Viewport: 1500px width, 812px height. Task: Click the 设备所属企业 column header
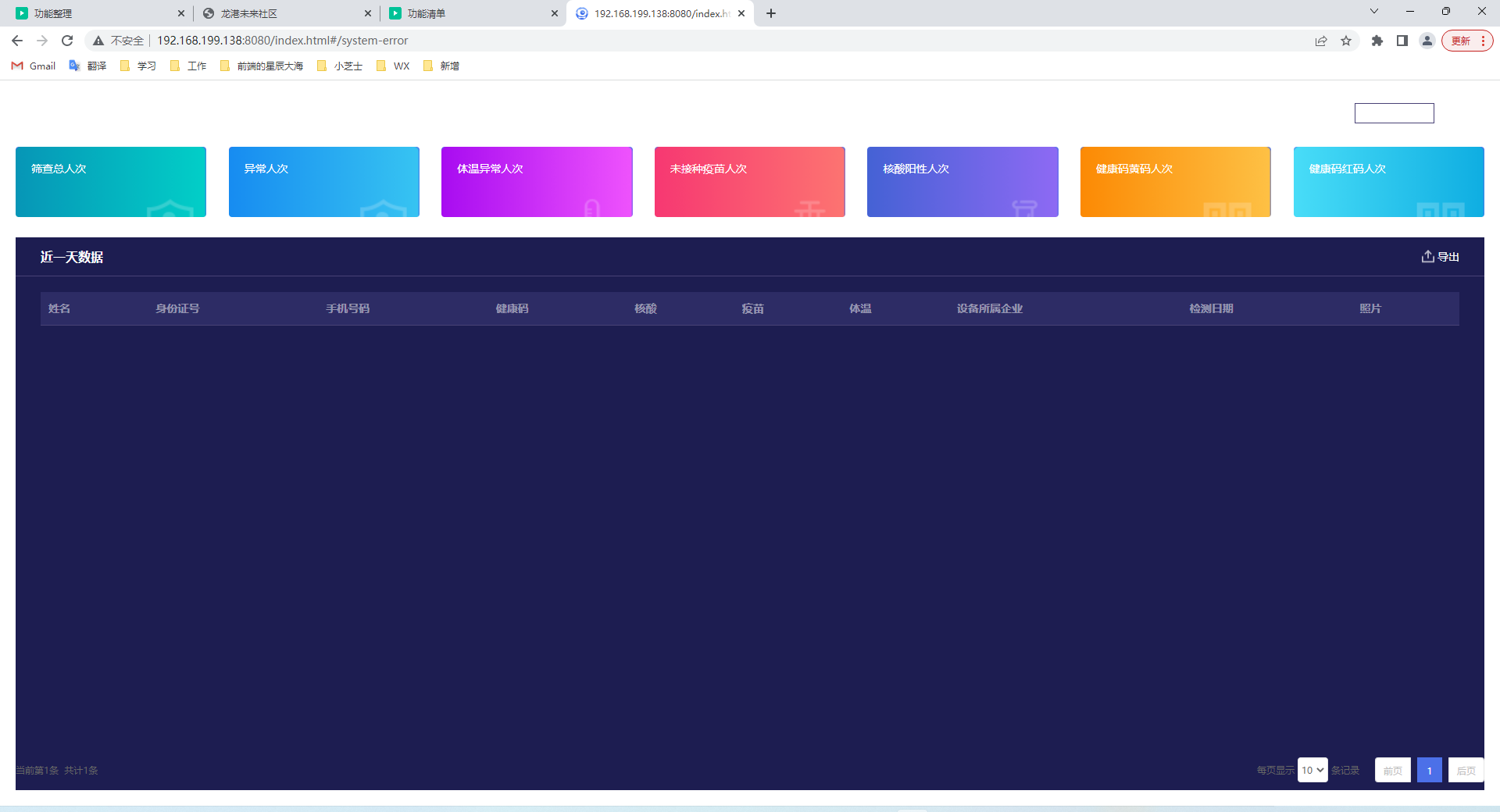click(990, 308)
